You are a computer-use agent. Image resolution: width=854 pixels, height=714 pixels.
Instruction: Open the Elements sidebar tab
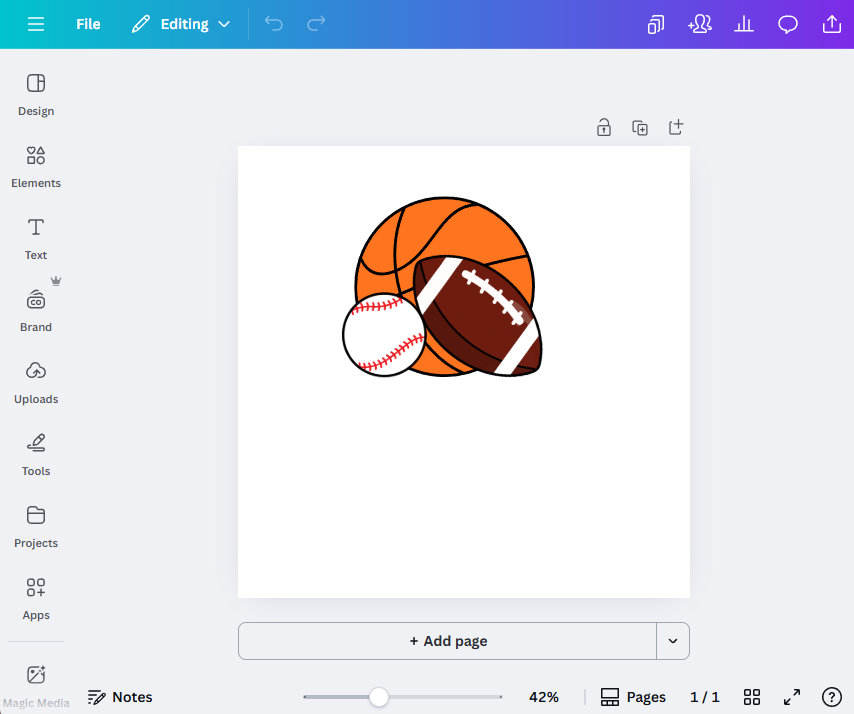pyautogui.click(x=36, y=167)
